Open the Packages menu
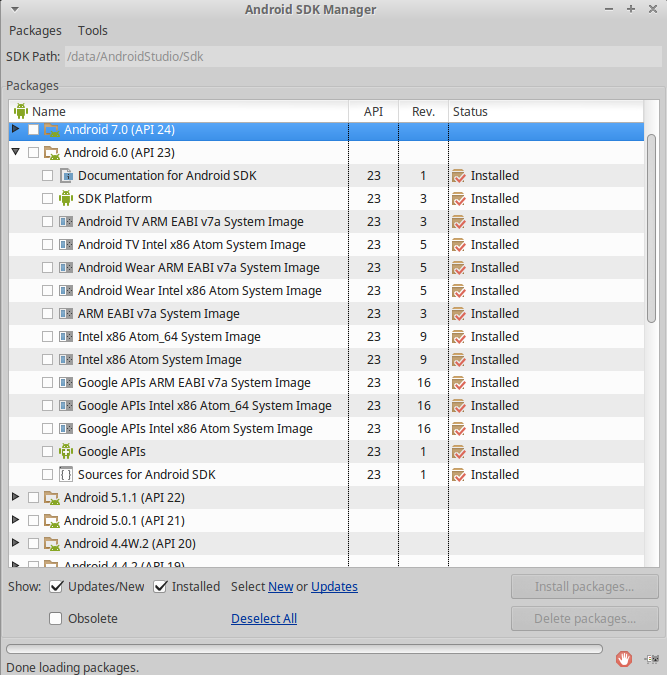Viewport: 667px width, 675px height. point(35,31)
